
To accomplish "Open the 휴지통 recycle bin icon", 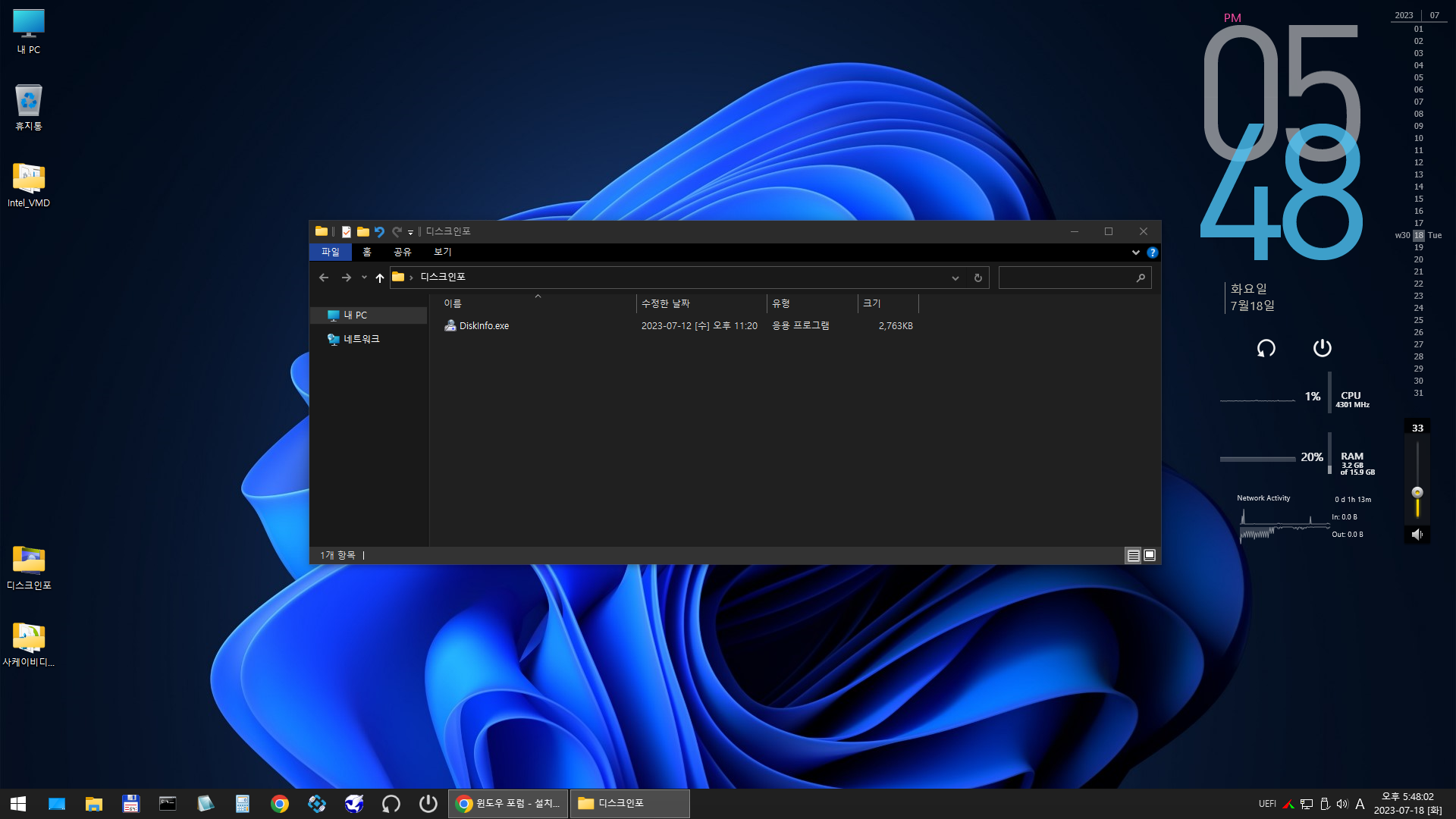I will (29, 107).
